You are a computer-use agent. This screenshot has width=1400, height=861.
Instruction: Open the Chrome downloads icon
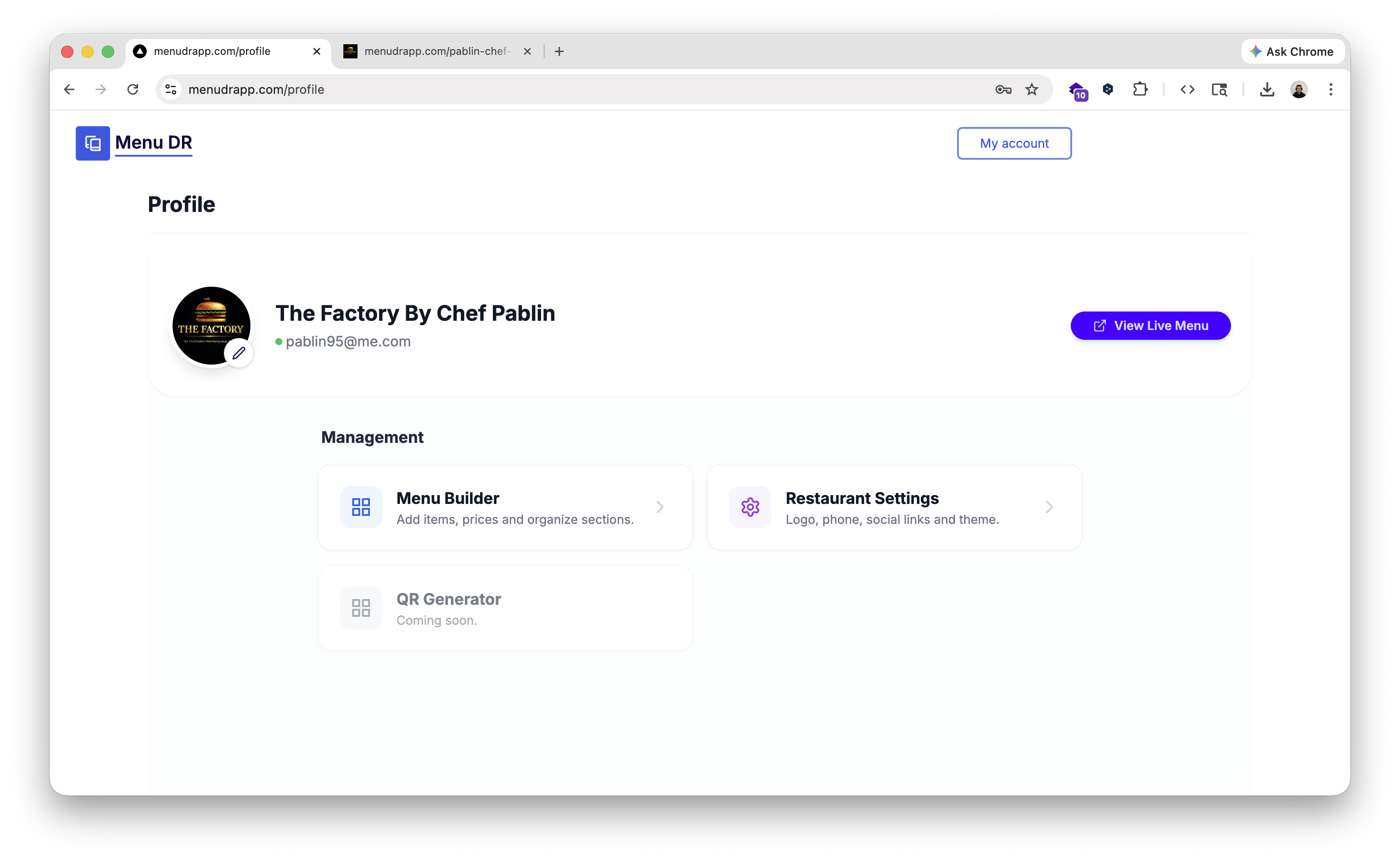click(x=1267, y=89)
